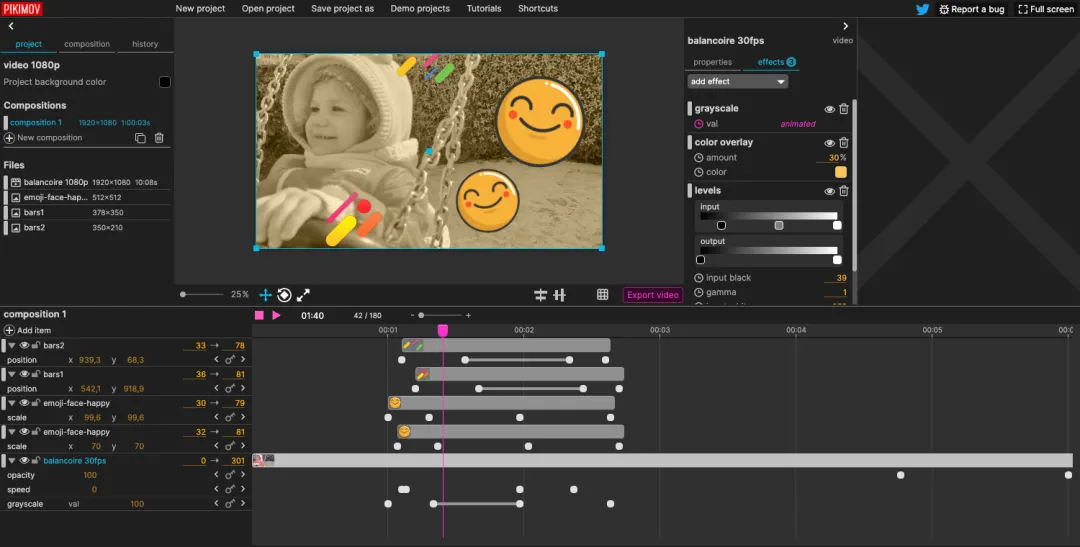1080x547 pixels.
Task: Collapse the balancoire 30fps layer triangle
Action: 12,461
